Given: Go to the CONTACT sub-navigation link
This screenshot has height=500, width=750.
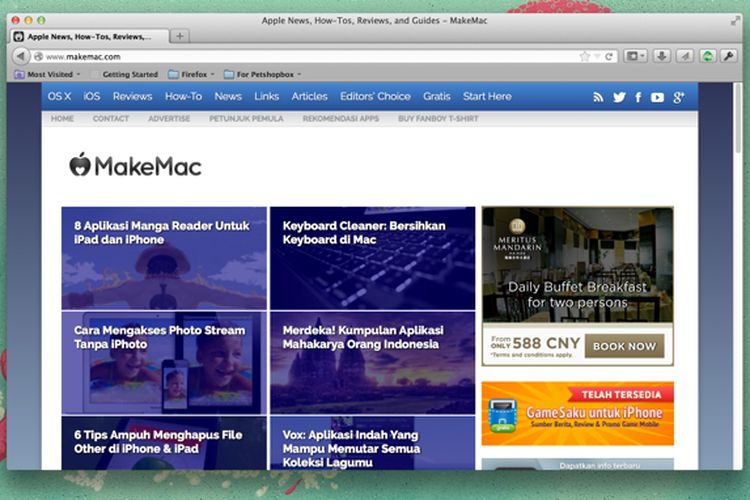Looking at the screenshot, I should [111, 119].
